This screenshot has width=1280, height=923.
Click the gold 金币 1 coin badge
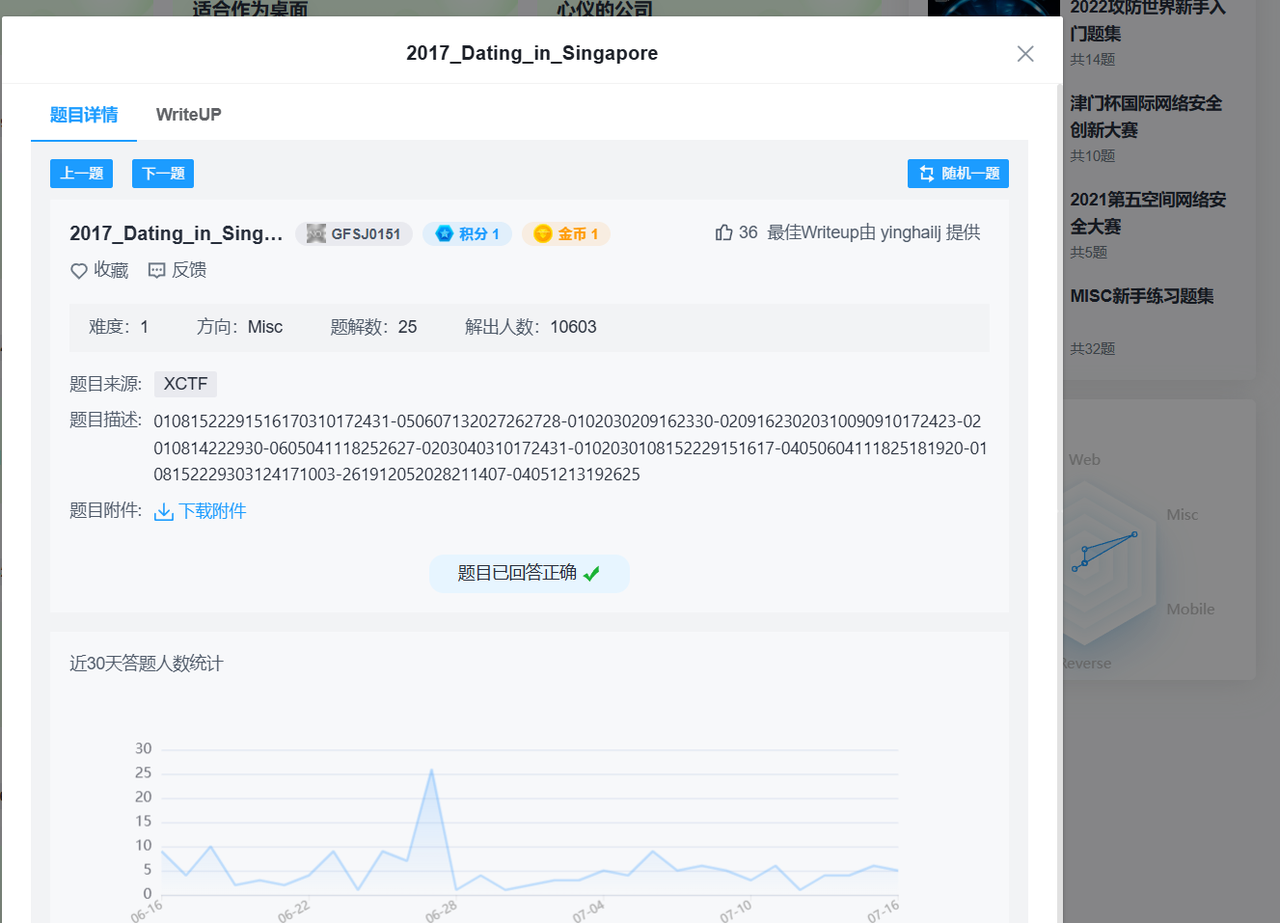[565, 233]
